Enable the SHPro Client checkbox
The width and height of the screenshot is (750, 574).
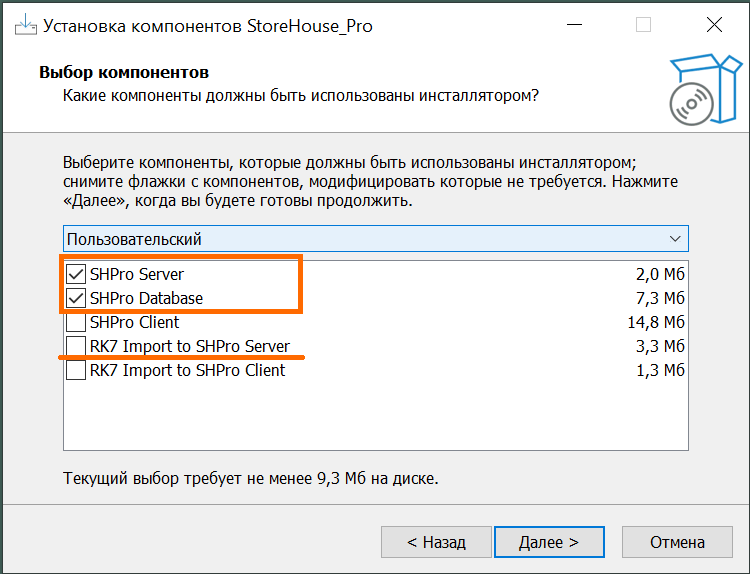pos(76,322)
